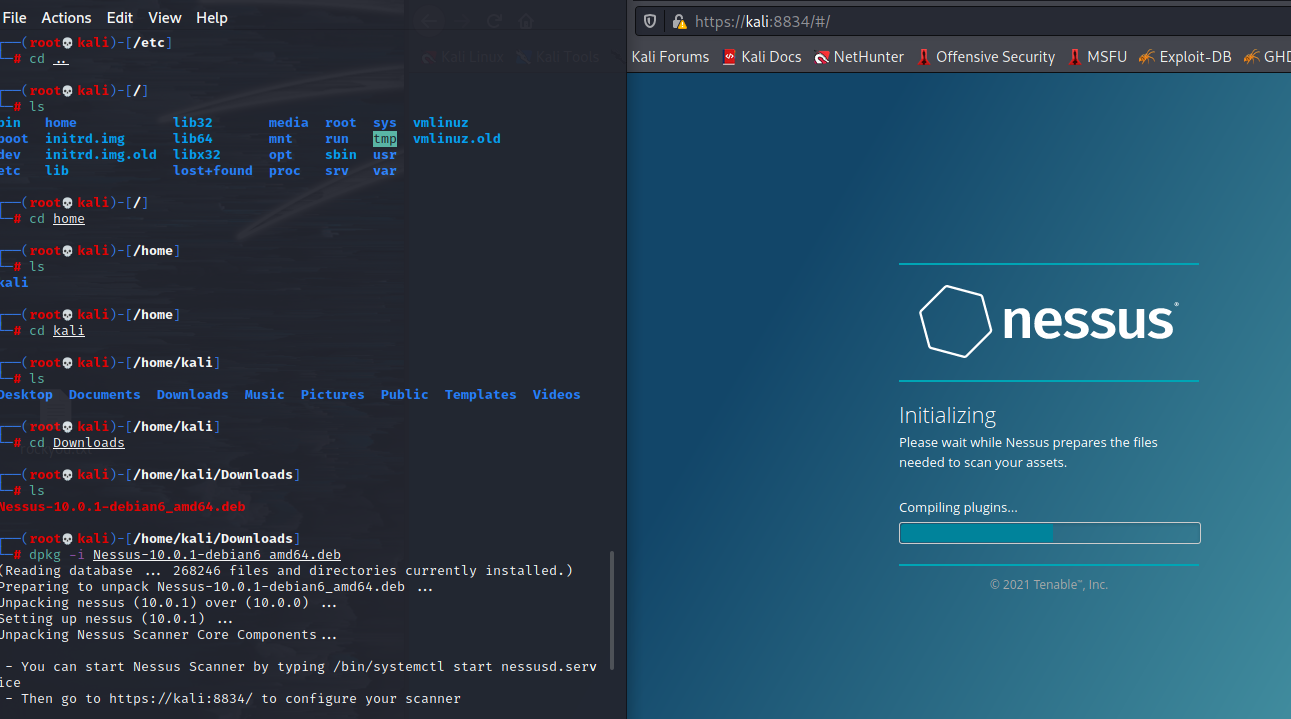
Task: Expand the terminal Edit menu
Action: pyautogui.click(x=120, y=18)
